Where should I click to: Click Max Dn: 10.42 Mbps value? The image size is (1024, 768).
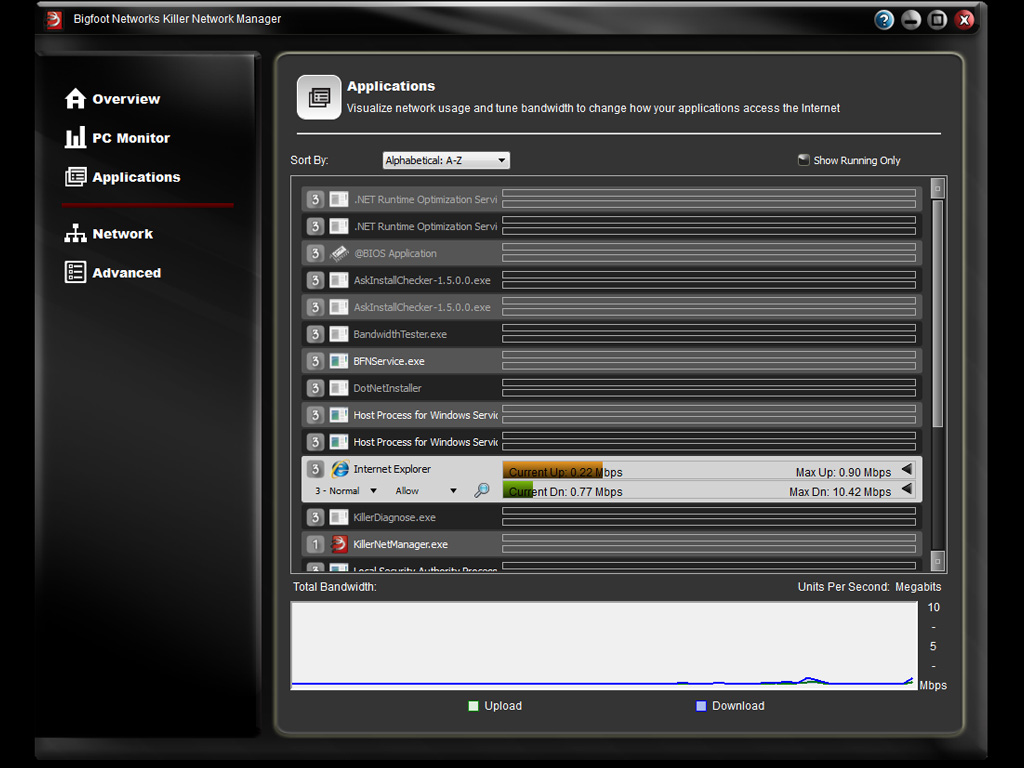tap(840, 492)
